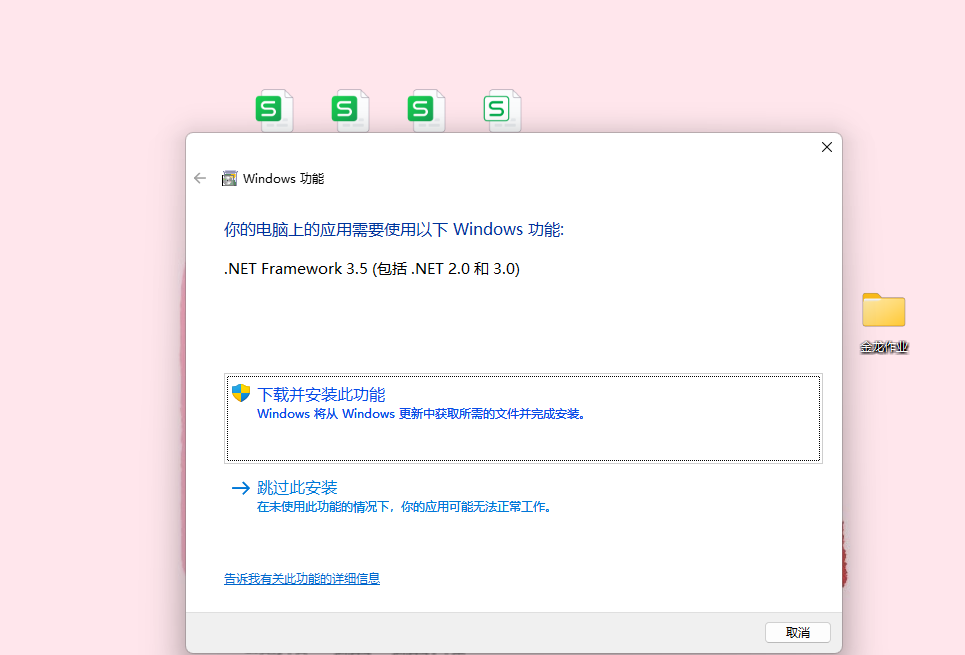Select the second WPS spreadsheet file on desktop
965x655 pixels.
(x=350, y=111)
